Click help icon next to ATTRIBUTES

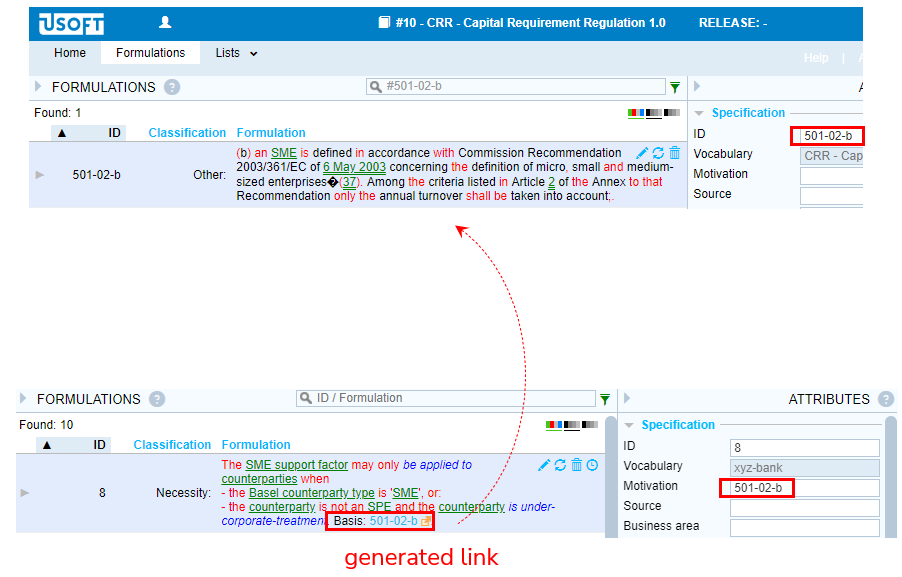885,399
